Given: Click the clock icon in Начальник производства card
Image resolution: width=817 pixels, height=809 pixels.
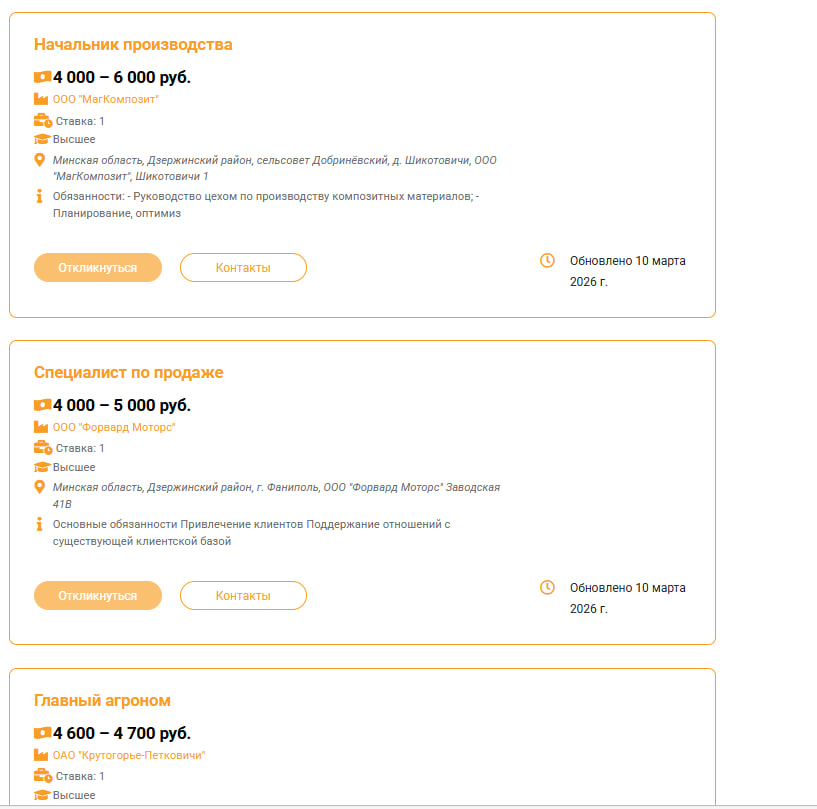Looking at the screenshot, I should (547, 260).
